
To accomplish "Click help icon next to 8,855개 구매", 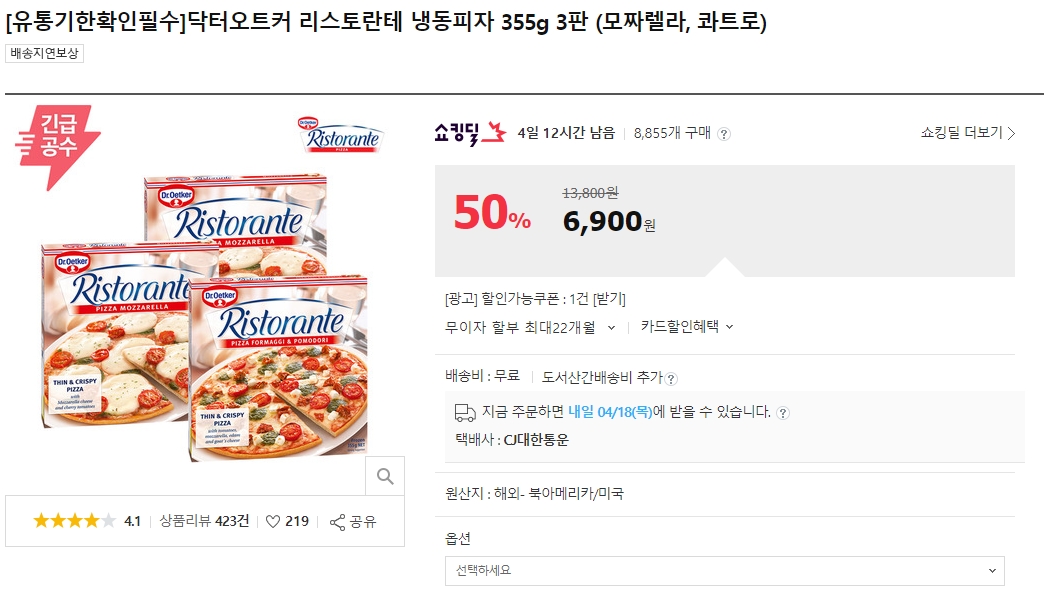I will [x=724, y=134].
